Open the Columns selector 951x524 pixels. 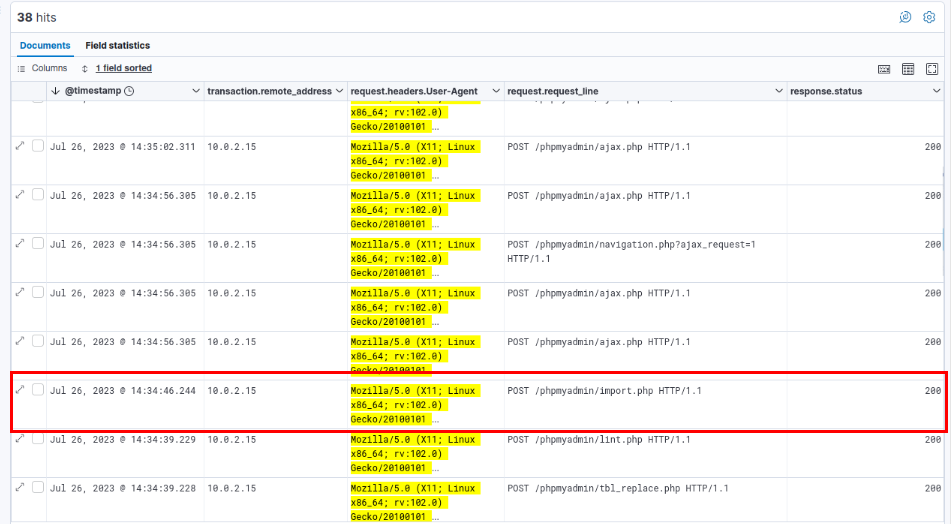(x=42, y=69)
